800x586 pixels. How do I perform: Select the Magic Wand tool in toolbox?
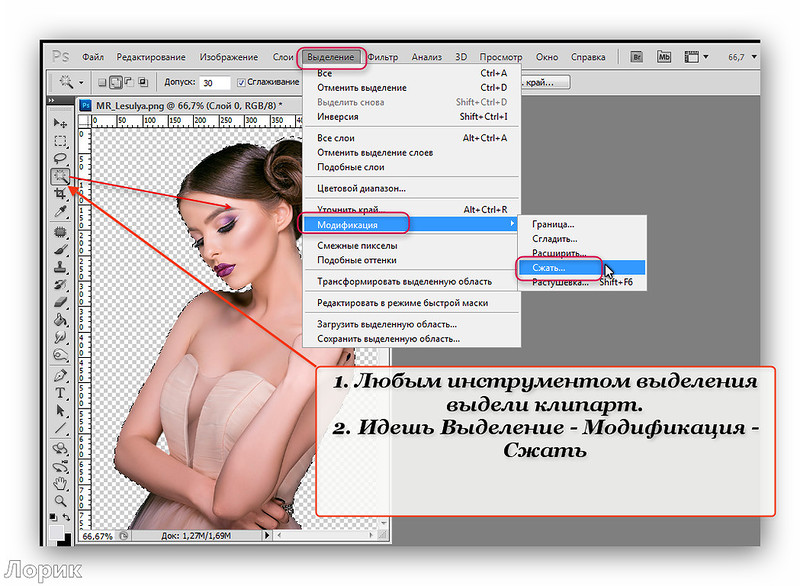tap(60, 176)
